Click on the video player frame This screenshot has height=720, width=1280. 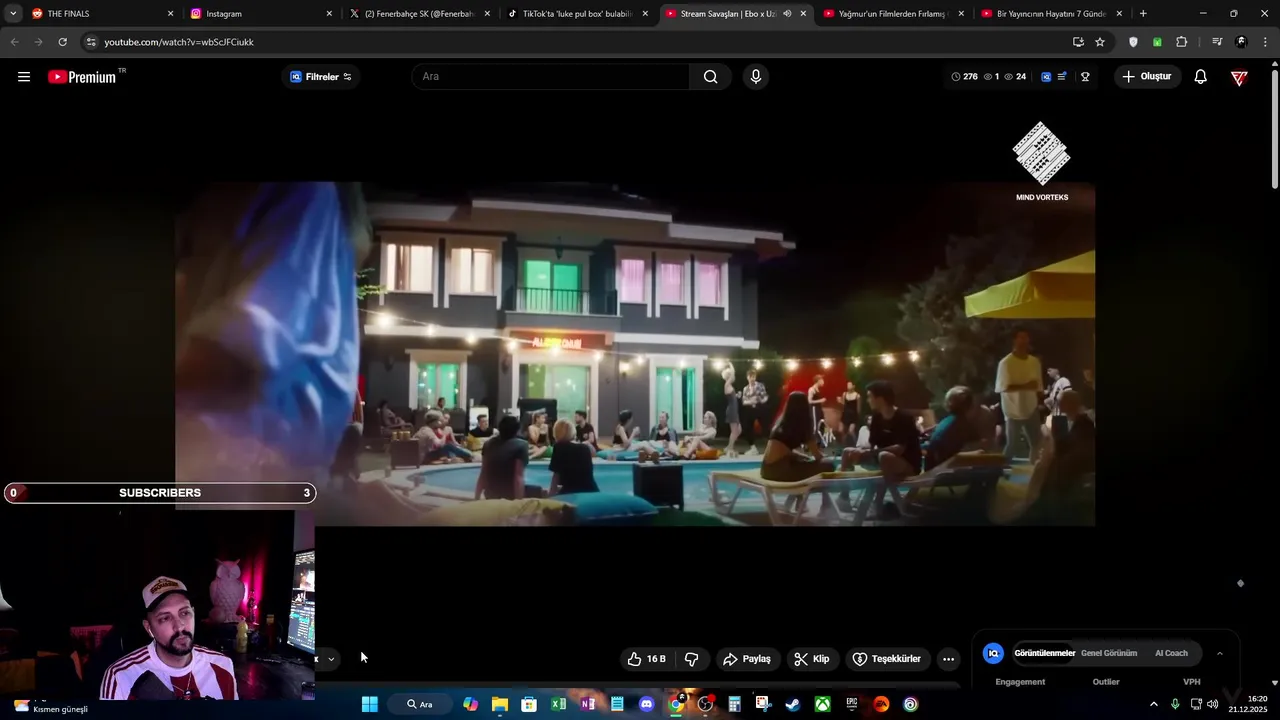pos(635,354)
